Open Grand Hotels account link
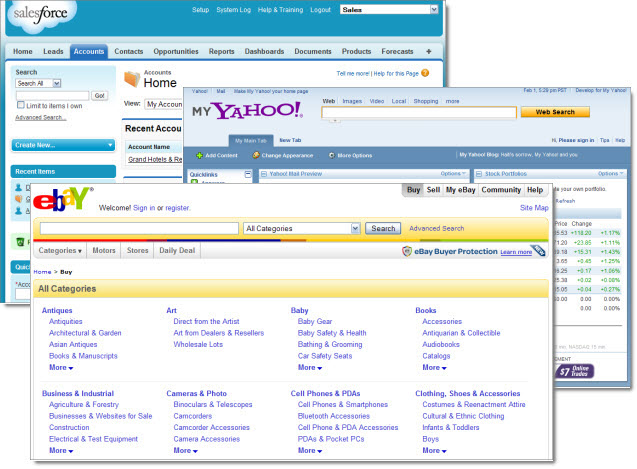 (155, 159)
